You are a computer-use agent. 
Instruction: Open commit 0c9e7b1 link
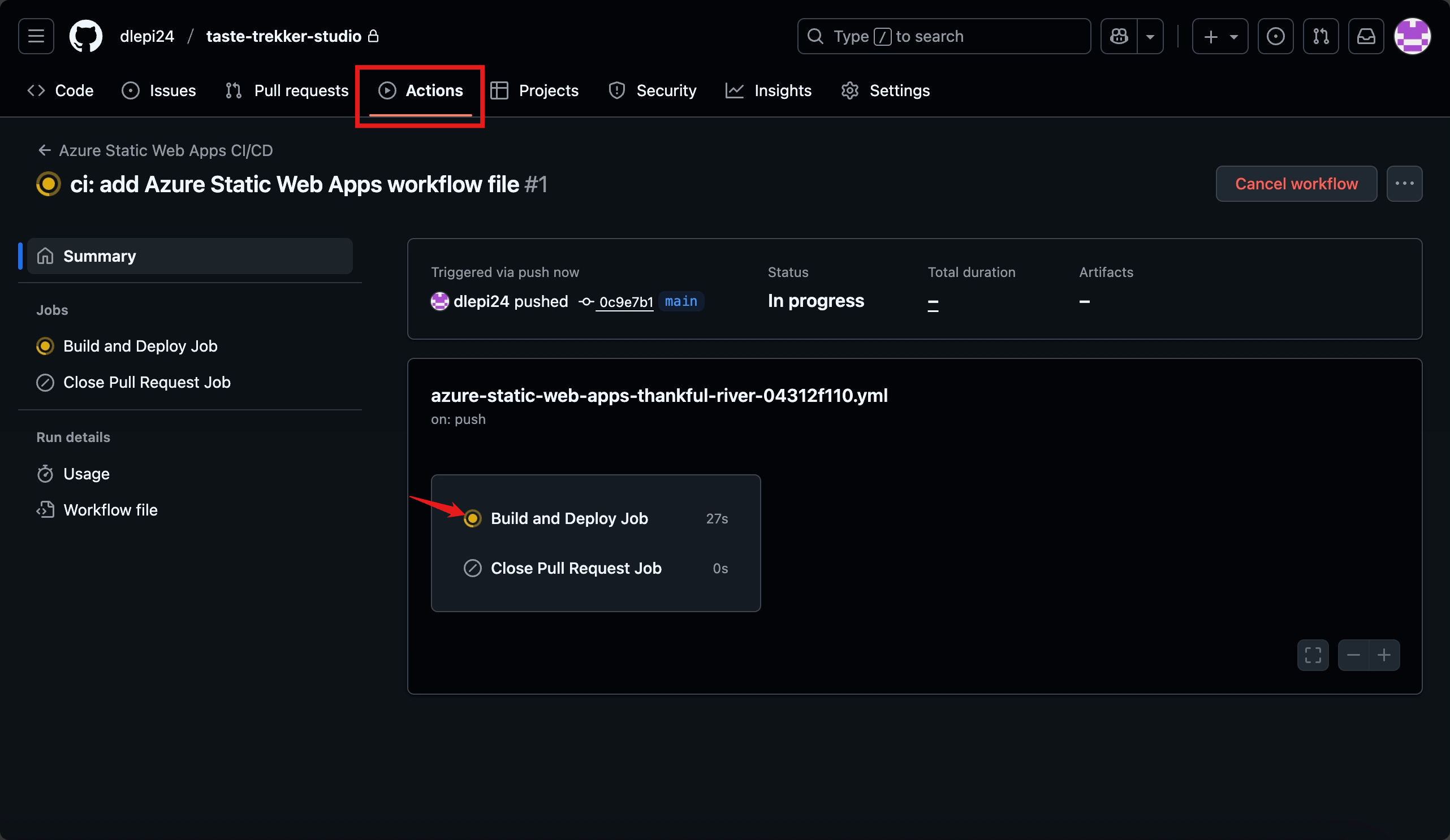click(x=625, y=301)
